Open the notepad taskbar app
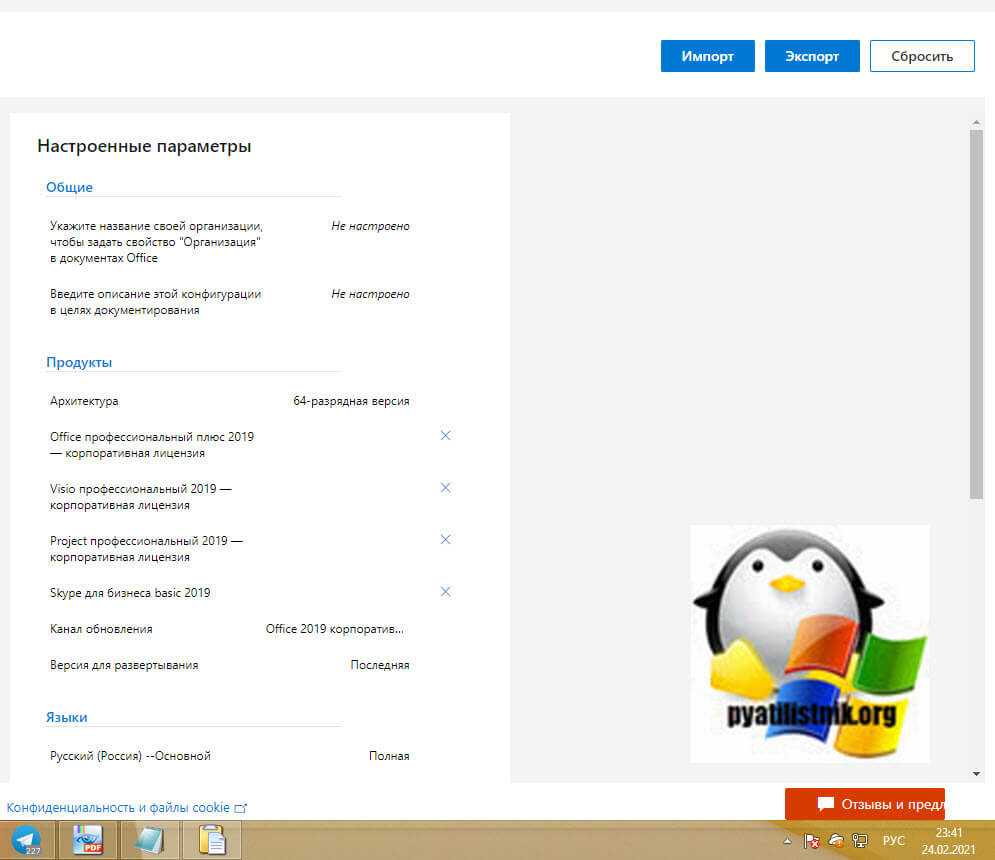The width and height of the screenshot is (995, 860). pos(149,840)
